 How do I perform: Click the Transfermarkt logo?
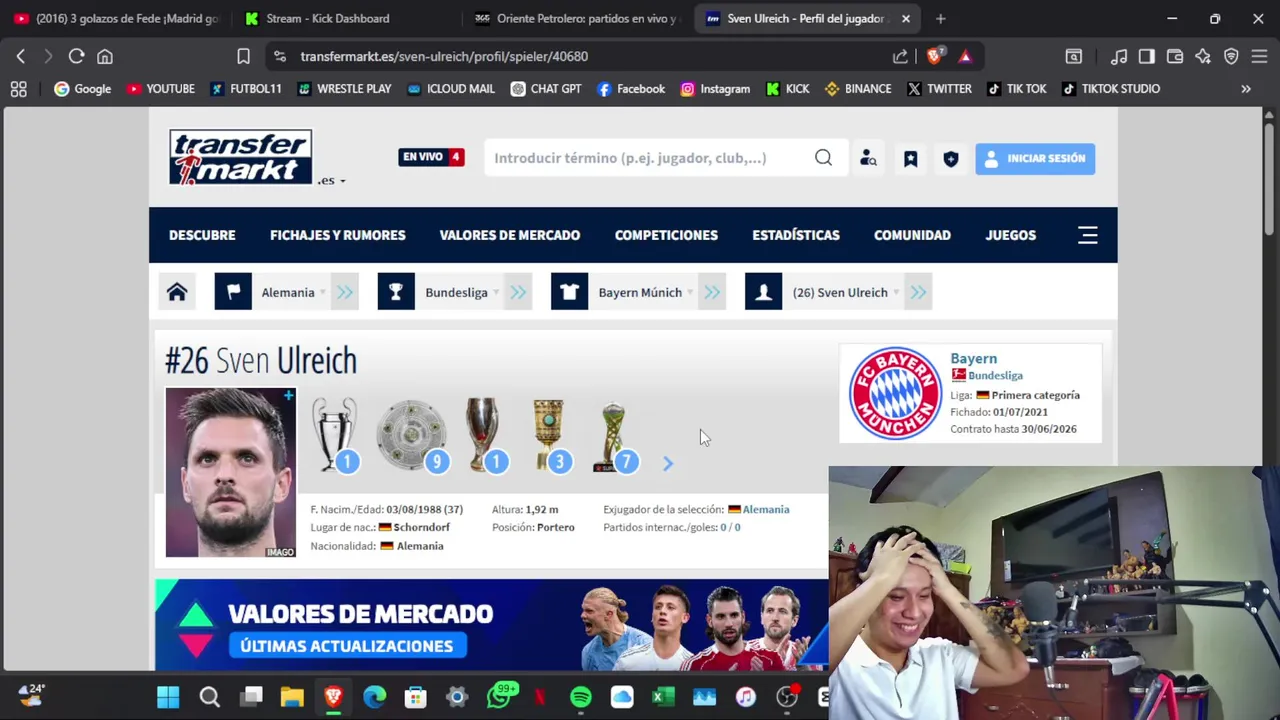pyautogui.click(x=240, y=157)
